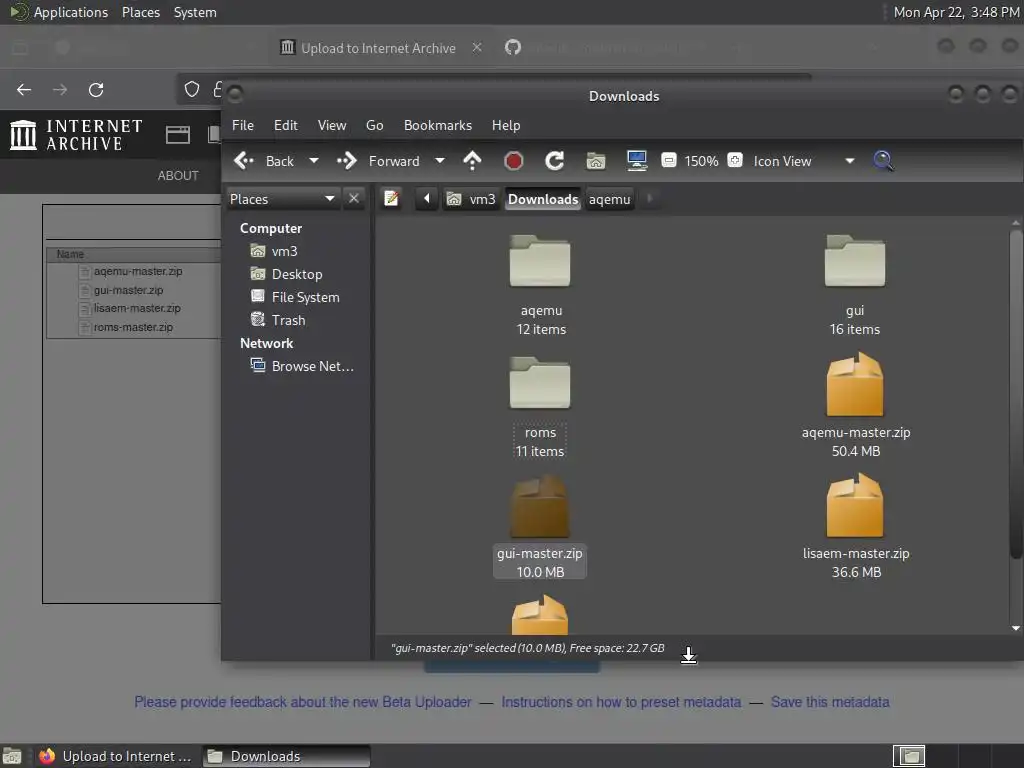1024x768 pixels.
Task: Click the show desktop icon in taskbar
Action: (x=12, y=756)
